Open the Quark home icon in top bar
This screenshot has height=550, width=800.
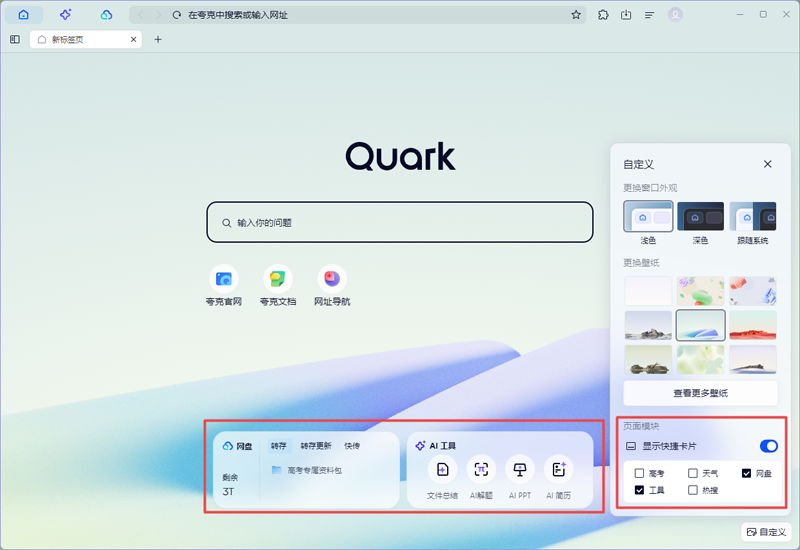click(x=23, y=15)
